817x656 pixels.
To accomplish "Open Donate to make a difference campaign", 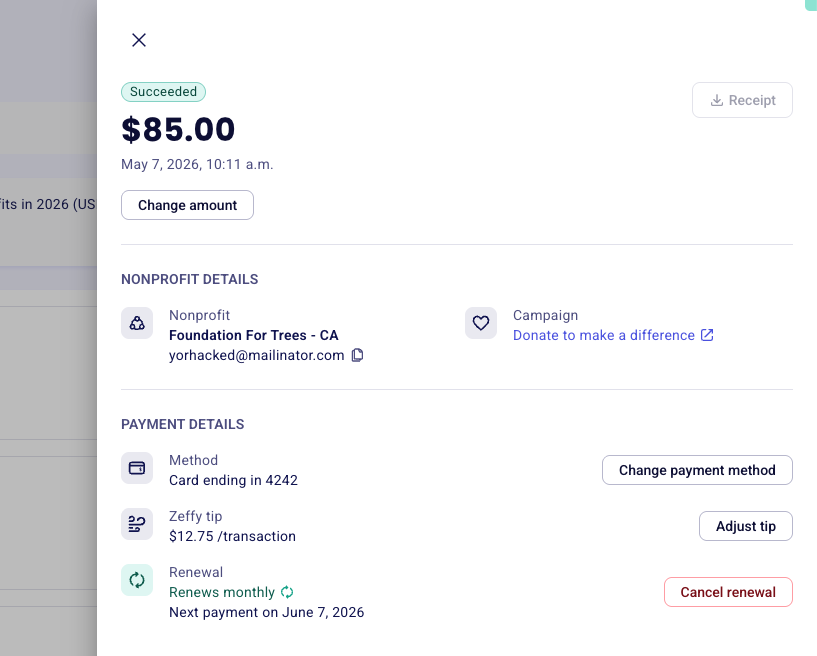I will pos(604,335).
